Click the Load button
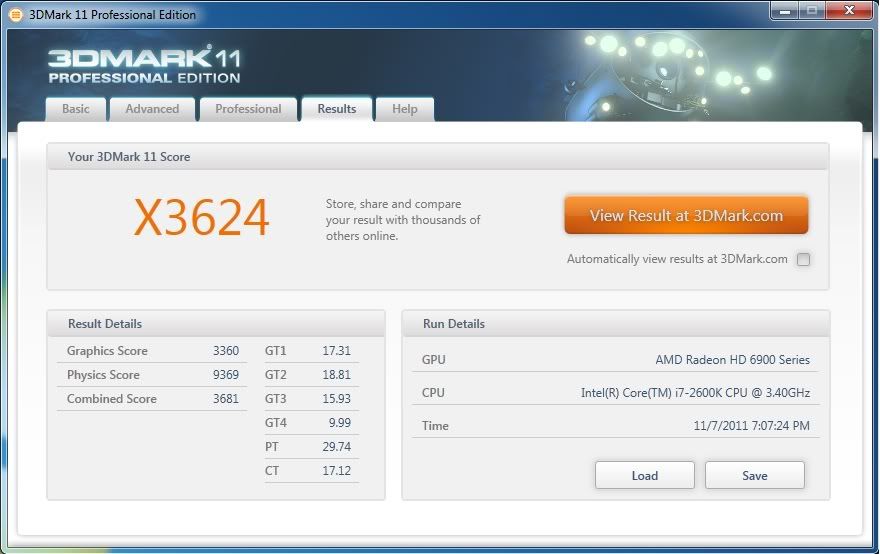The image size is (880, 554). [645, 475]
